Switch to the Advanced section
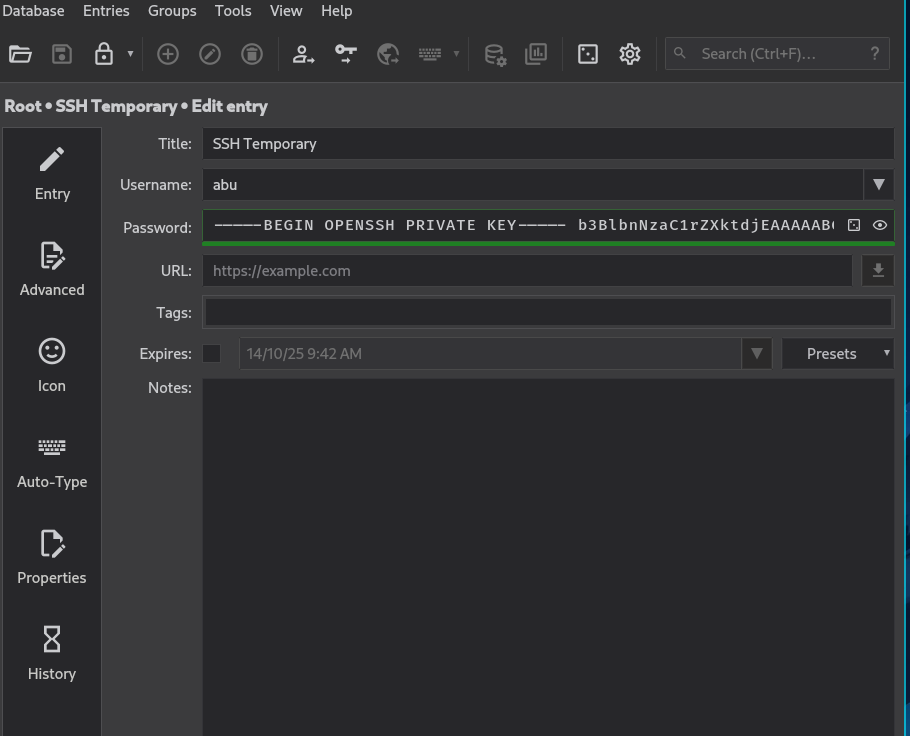 (52, 269)
